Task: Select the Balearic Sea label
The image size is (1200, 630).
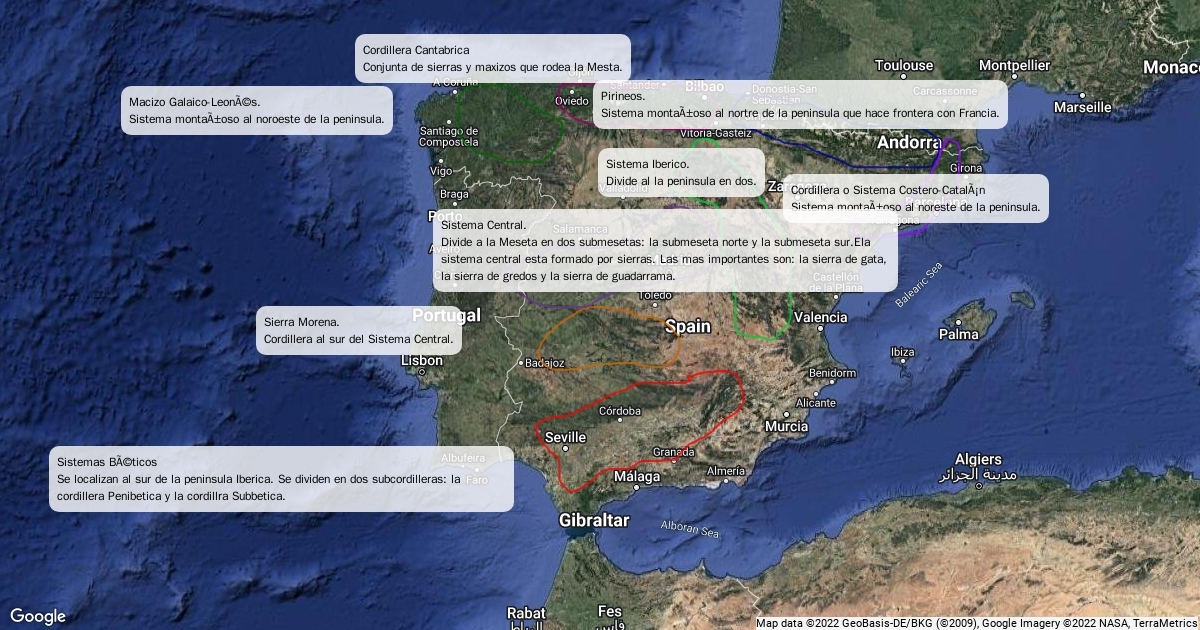Action: click(919, 285)
